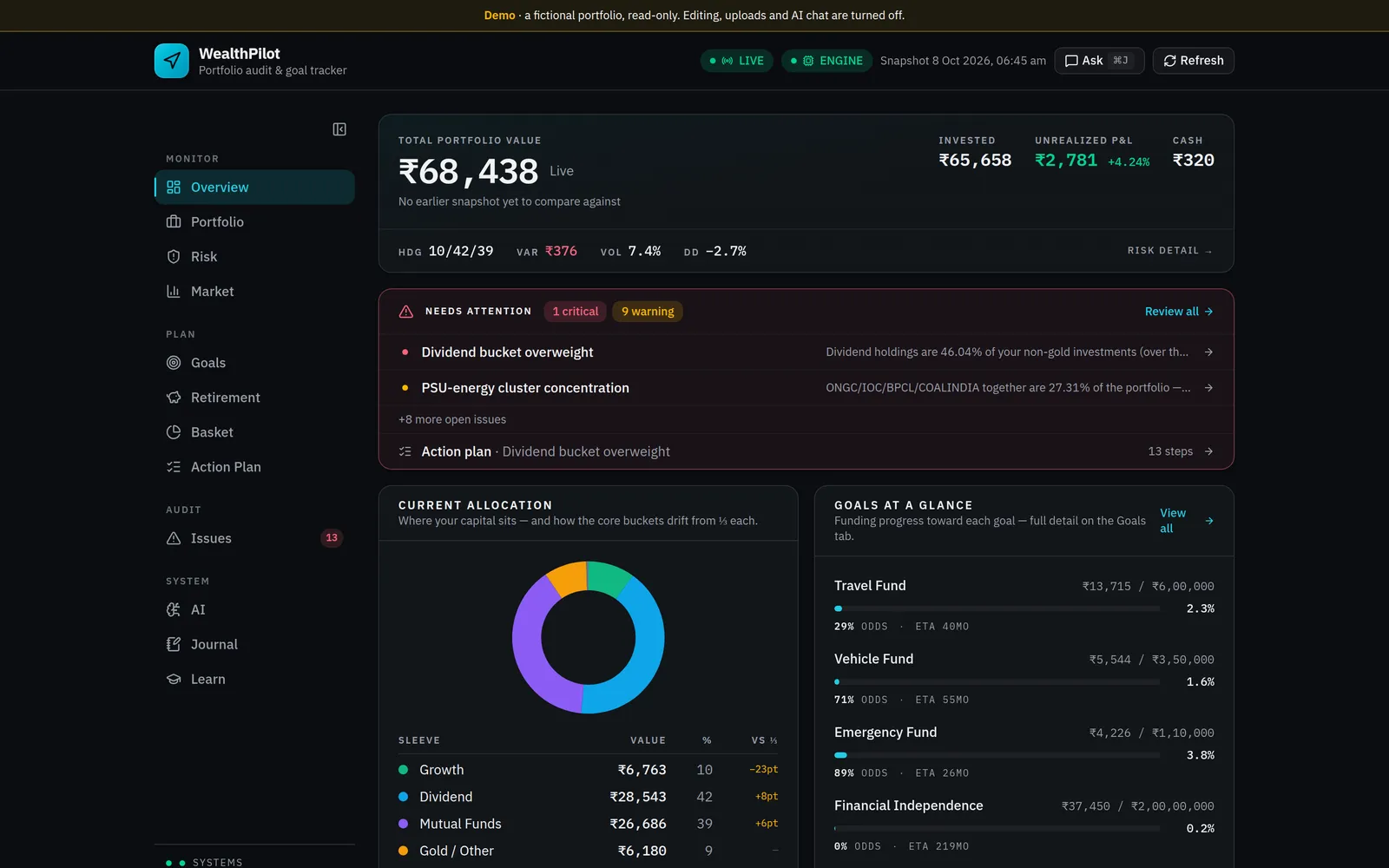Click the WealthPilot paper-plane logo
The width and height of the screenshot is (1389, 868).
tap(171, 61)
